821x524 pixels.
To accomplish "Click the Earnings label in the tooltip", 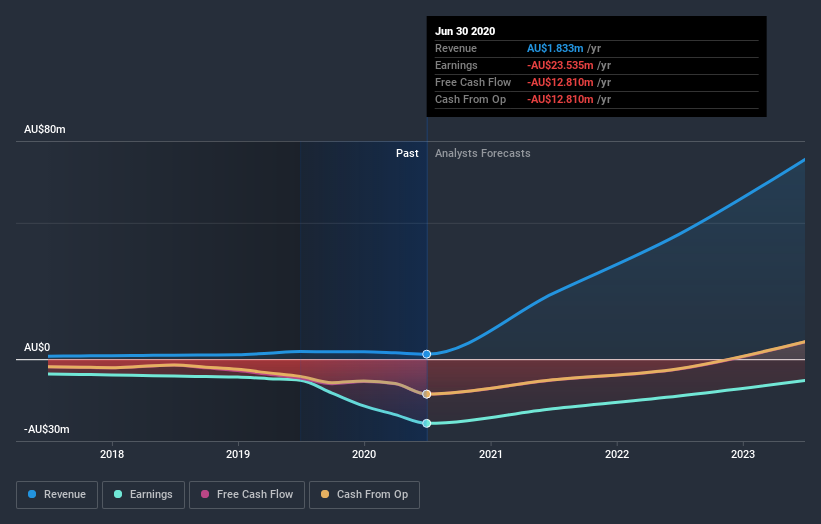I will pos(456,65).
